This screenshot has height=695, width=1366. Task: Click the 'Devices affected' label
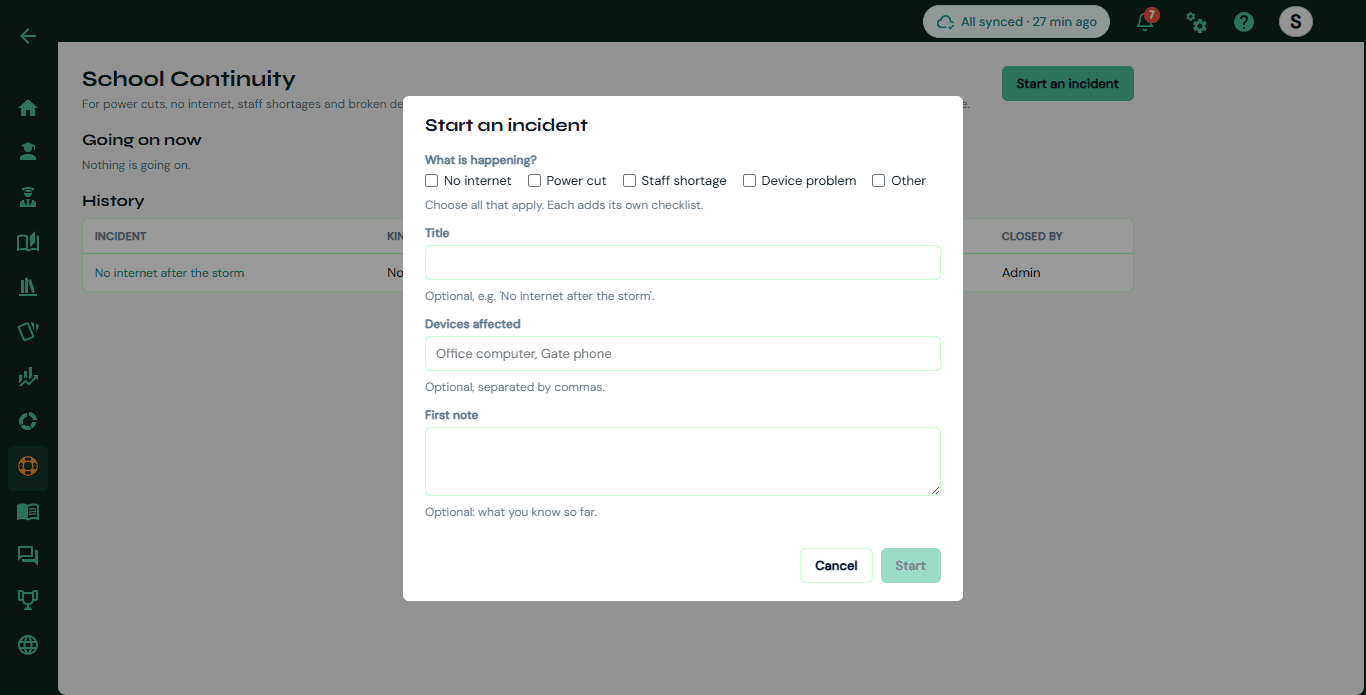click(x=473, y=324)
